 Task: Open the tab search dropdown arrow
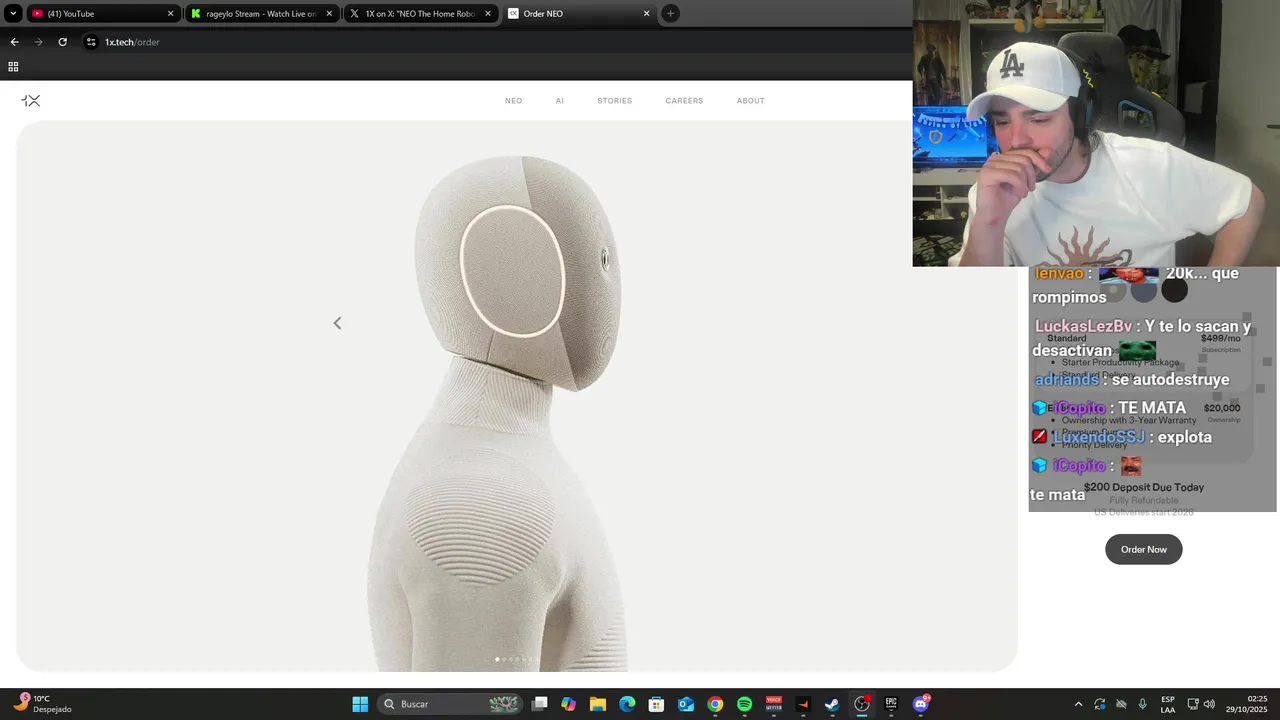(x=13, y=14)
